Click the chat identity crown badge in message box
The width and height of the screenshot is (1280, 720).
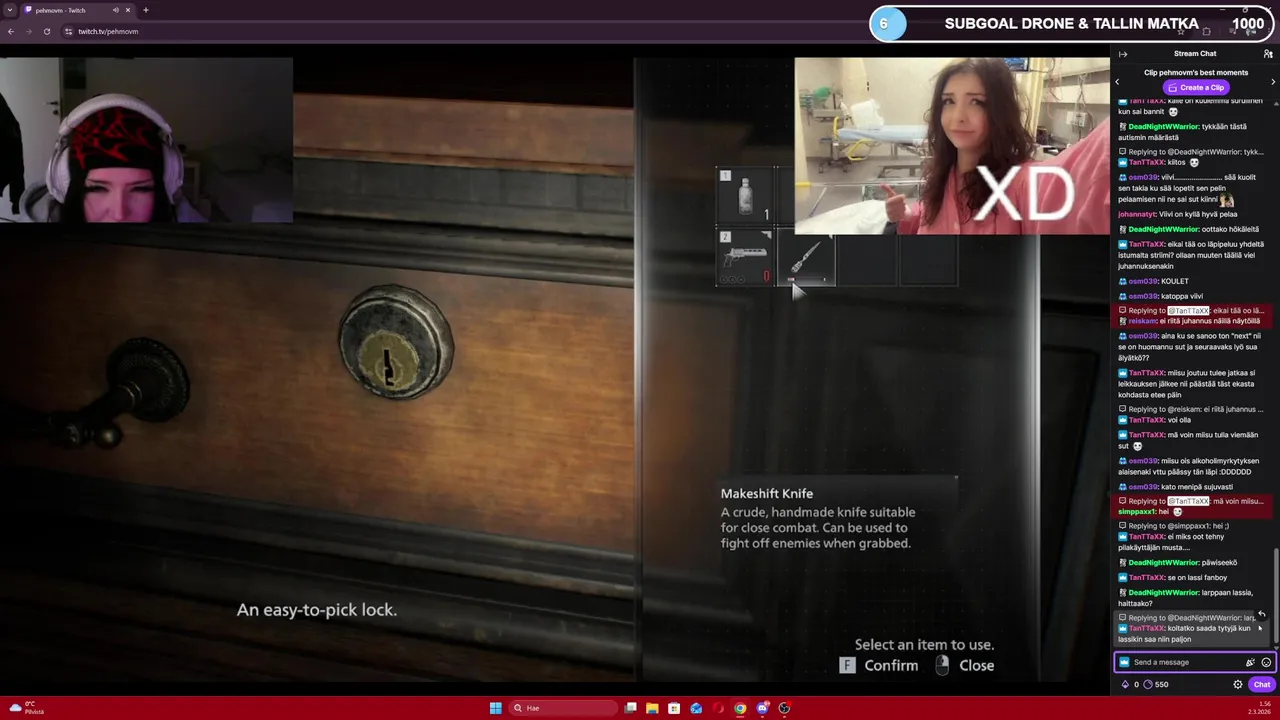pyautogui.click(x=1124, y=662)
